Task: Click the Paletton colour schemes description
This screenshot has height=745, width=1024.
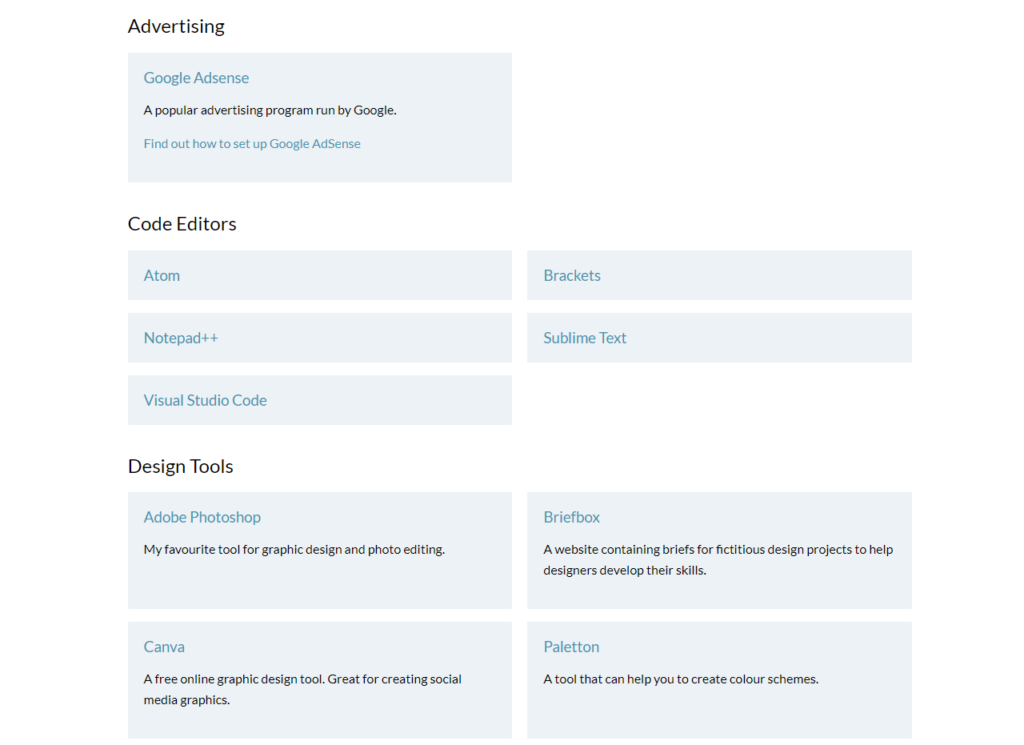Action: tap(681, 679)
